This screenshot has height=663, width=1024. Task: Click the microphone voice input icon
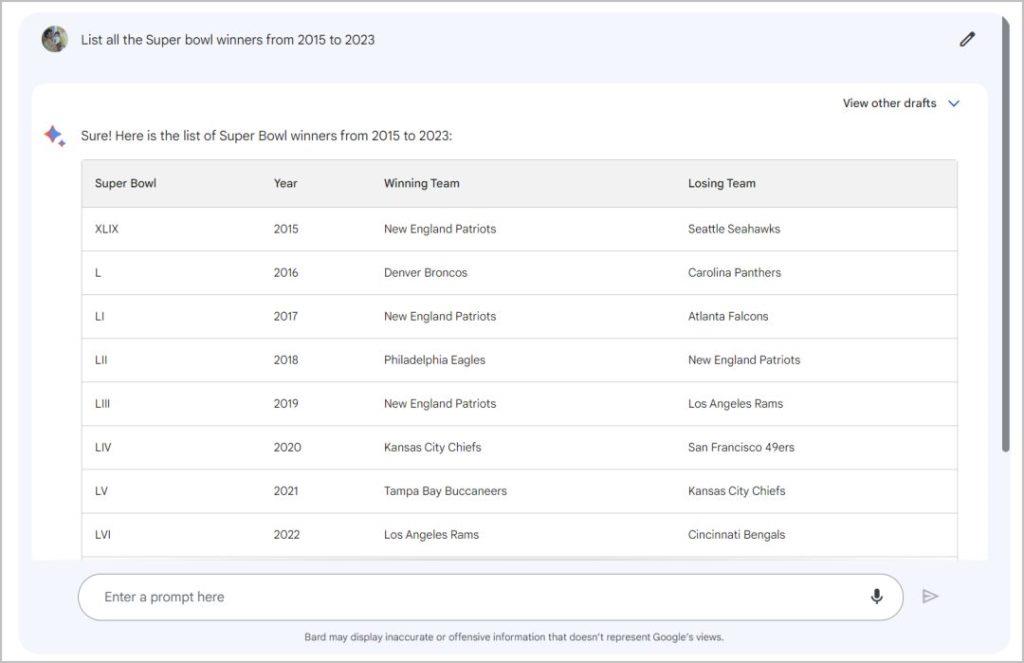tap(876, 596)
